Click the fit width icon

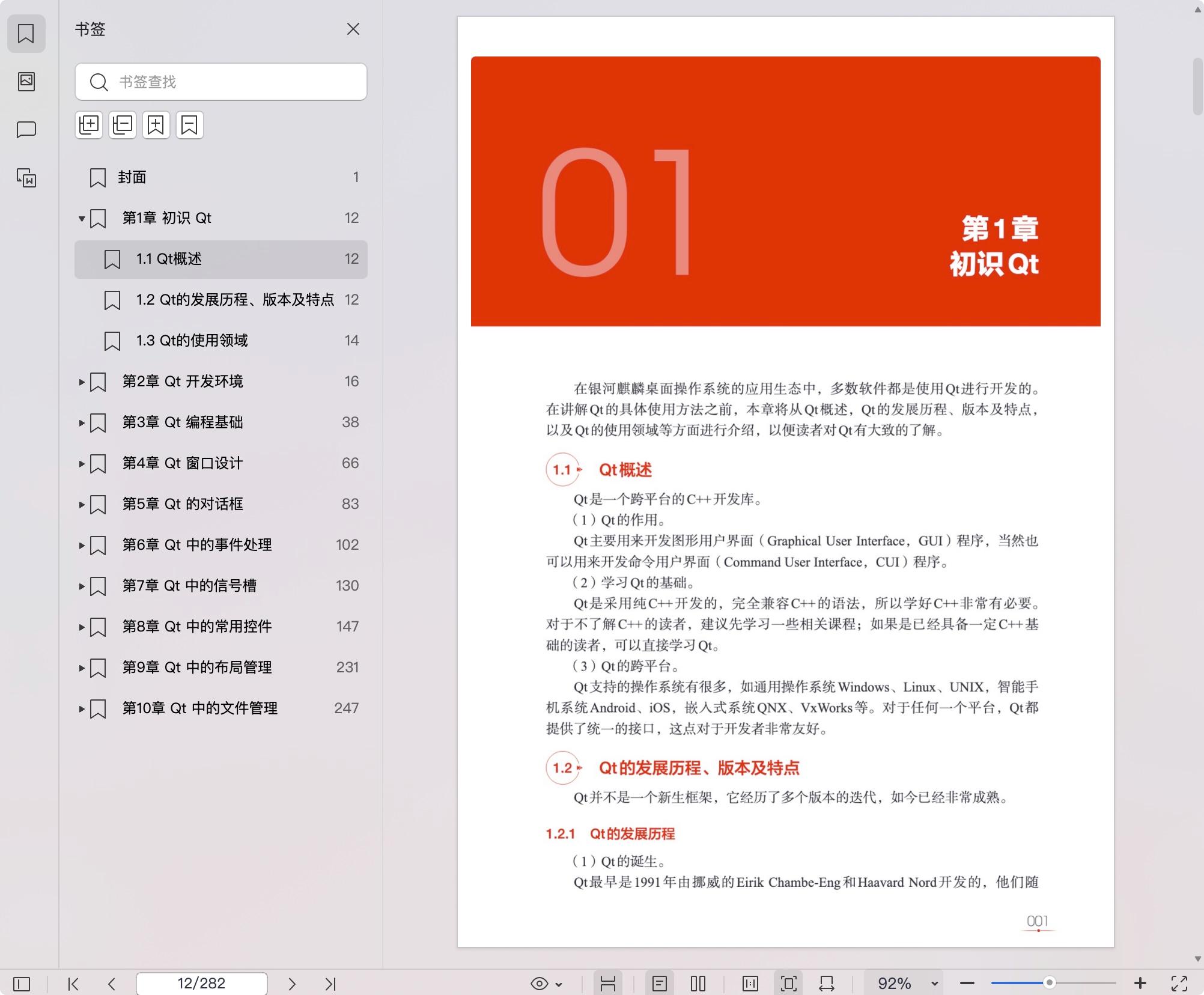click(827, 984)
